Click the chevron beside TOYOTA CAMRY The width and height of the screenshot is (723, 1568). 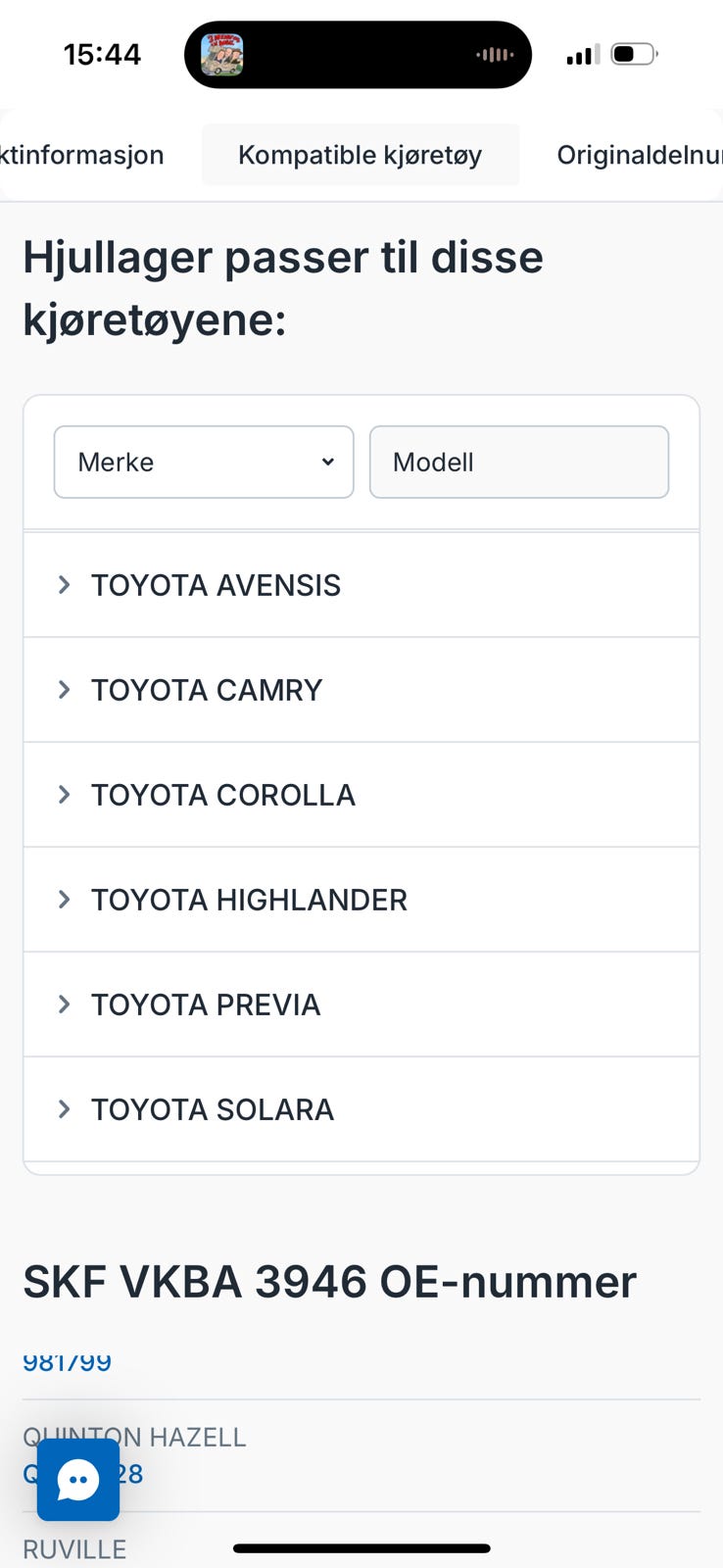tap(65, 690)
